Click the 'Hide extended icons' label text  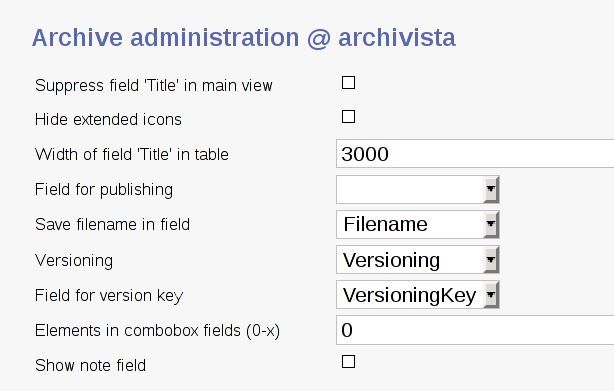pyautogui.click(x=108, y=119)
